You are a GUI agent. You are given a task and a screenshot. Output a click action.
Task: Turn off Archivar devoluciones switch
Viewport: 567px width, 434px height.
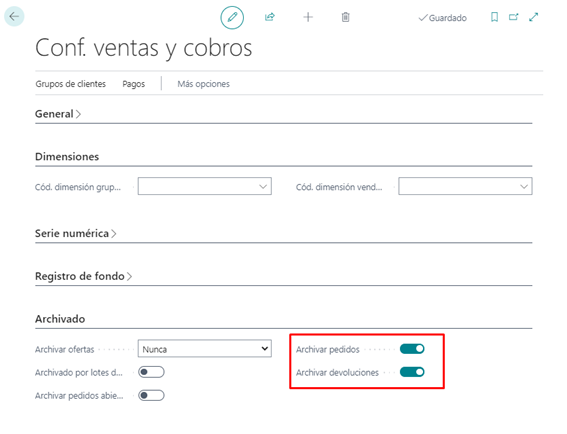412,372
